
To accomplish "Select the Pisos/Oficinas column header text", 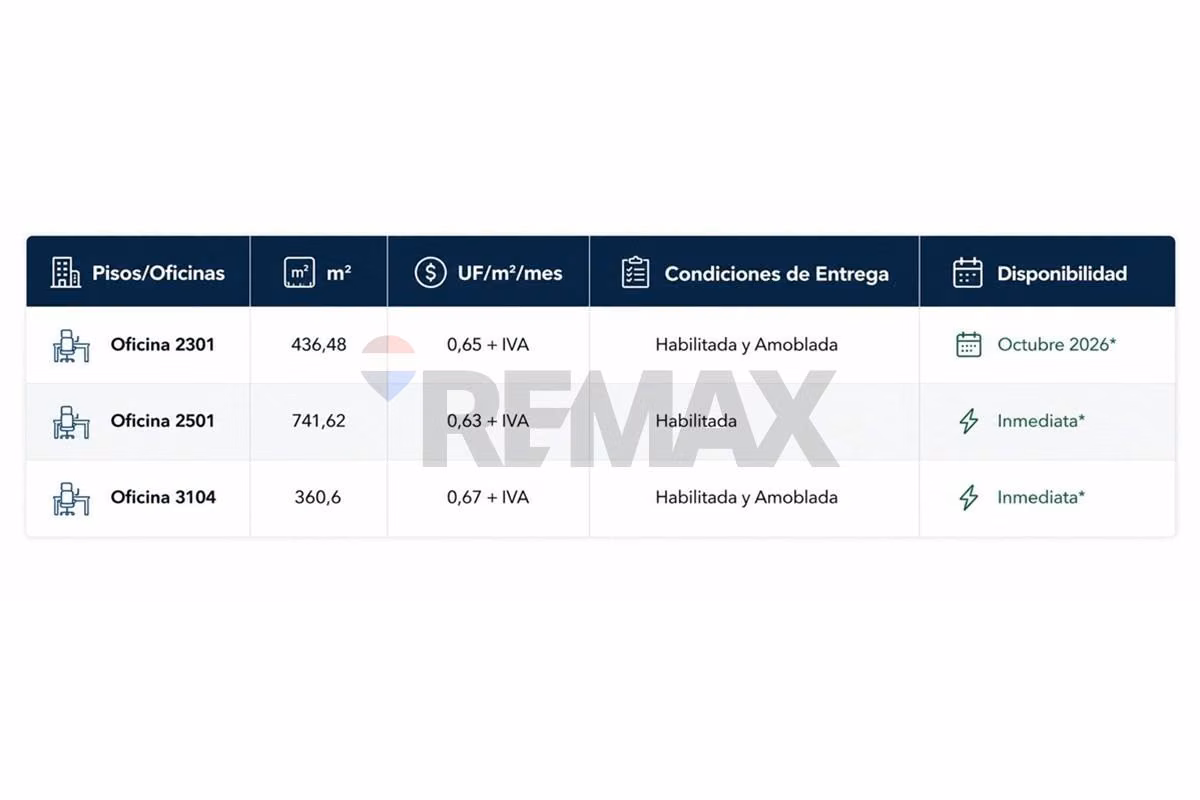I will tap(158, 273).
